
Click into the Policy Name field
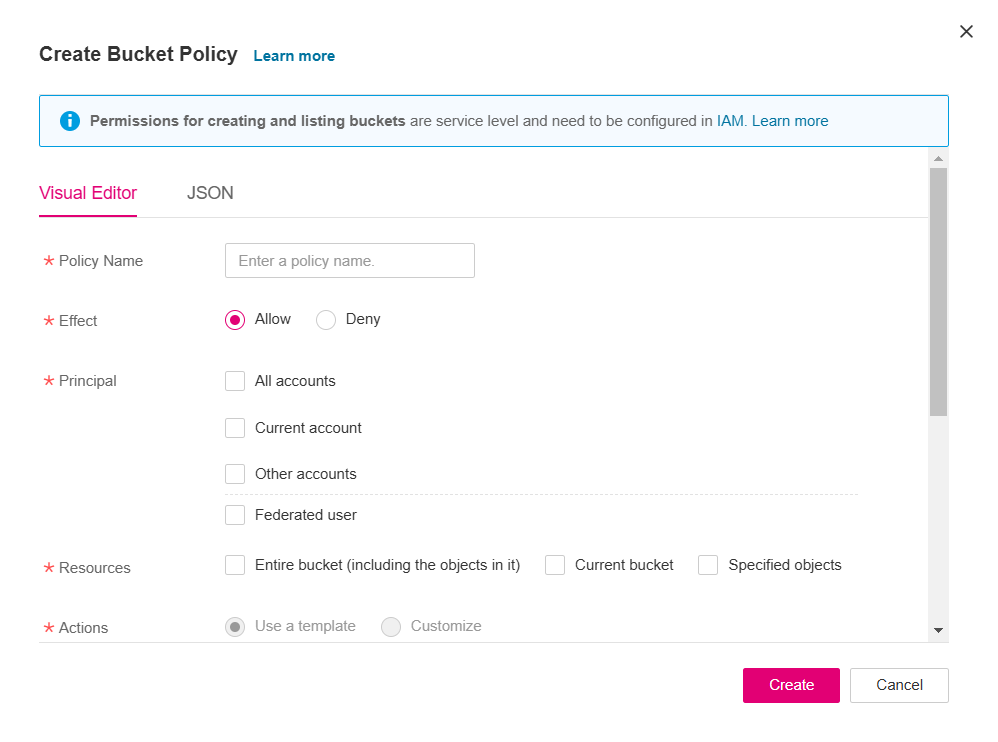coord(350,261)
